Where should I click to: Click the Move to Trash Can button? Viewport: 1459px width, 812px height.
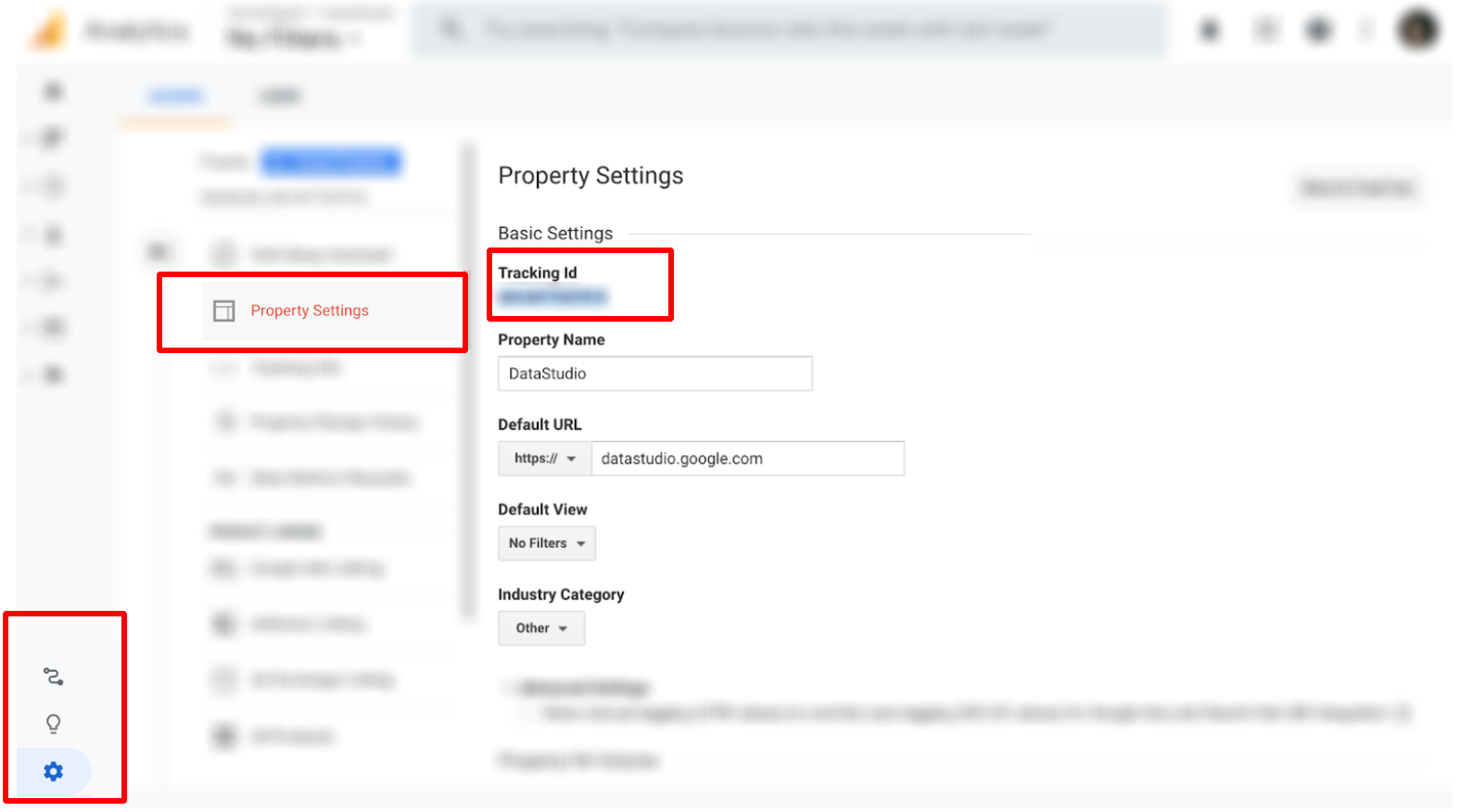coord(1357,188)
